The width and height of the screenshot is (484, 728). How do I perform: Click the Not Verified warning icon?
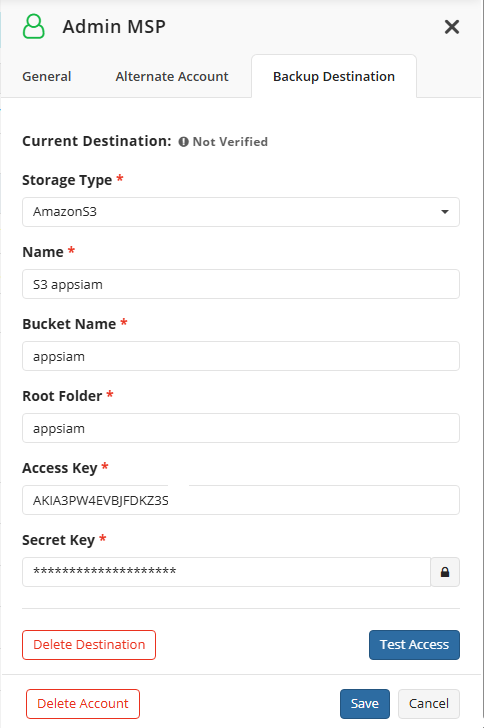tap(183, 142)
